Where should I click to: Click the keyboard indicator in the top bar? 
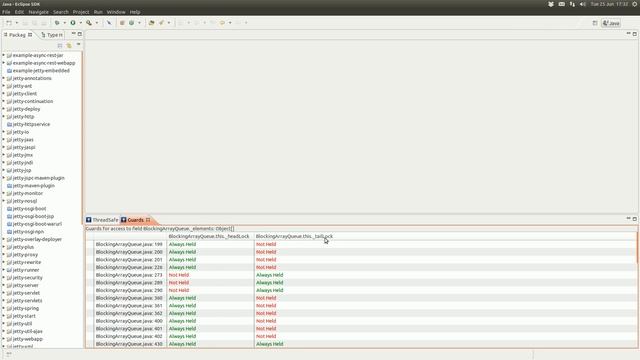point(562,4)
